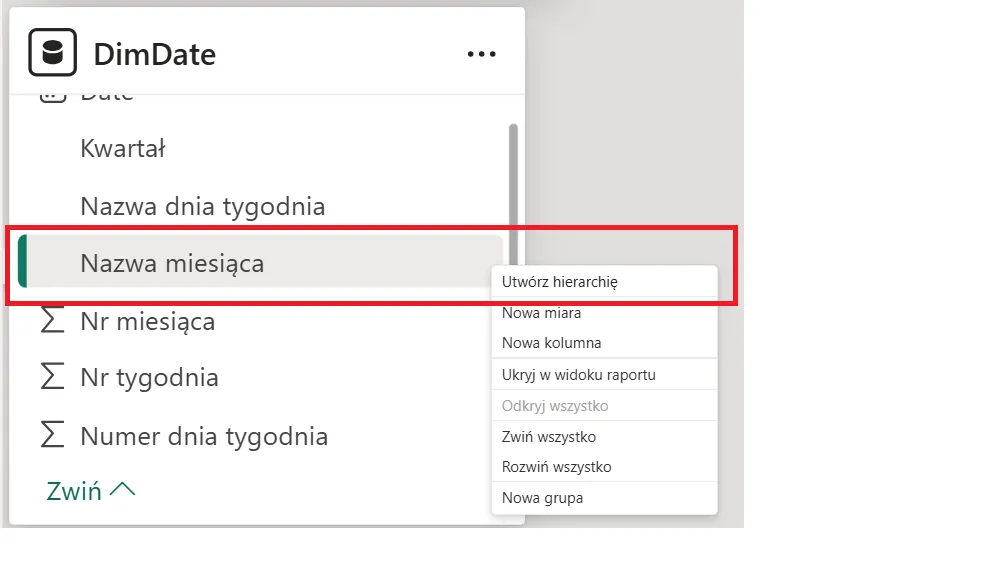The width and height of the screenshot is (983, 569).
Task: Click the chevron arrow next to Zwiń
Action: pyautogui.click(x=122, y=490)
